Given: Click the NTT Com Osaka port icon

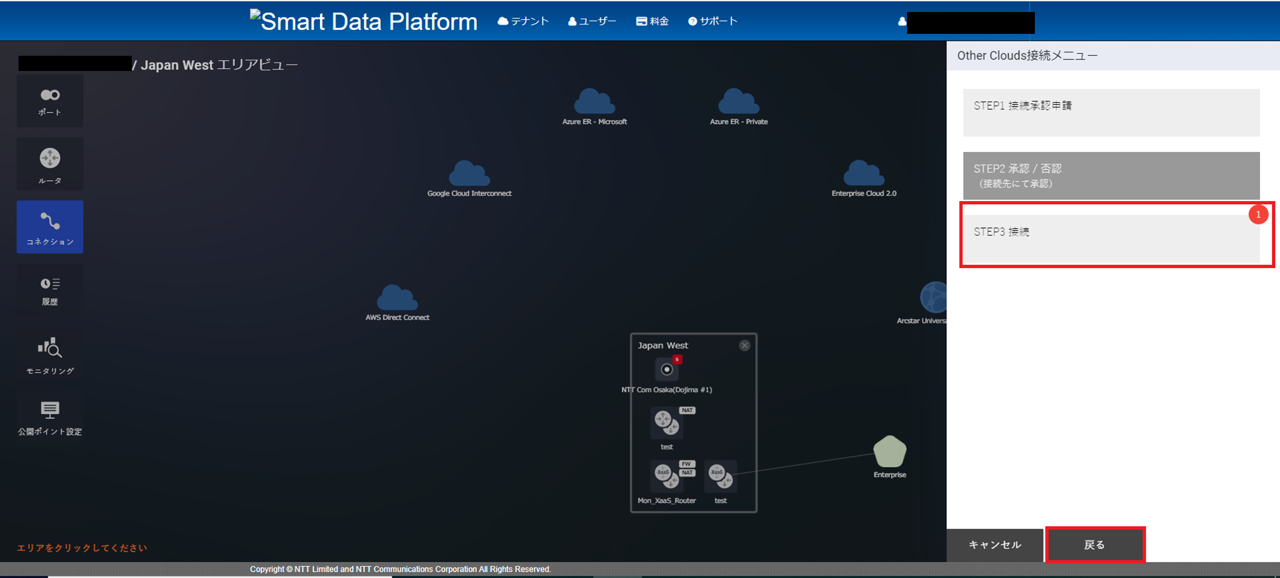Looking at the screenshot, I should click(x=667, y=369).
